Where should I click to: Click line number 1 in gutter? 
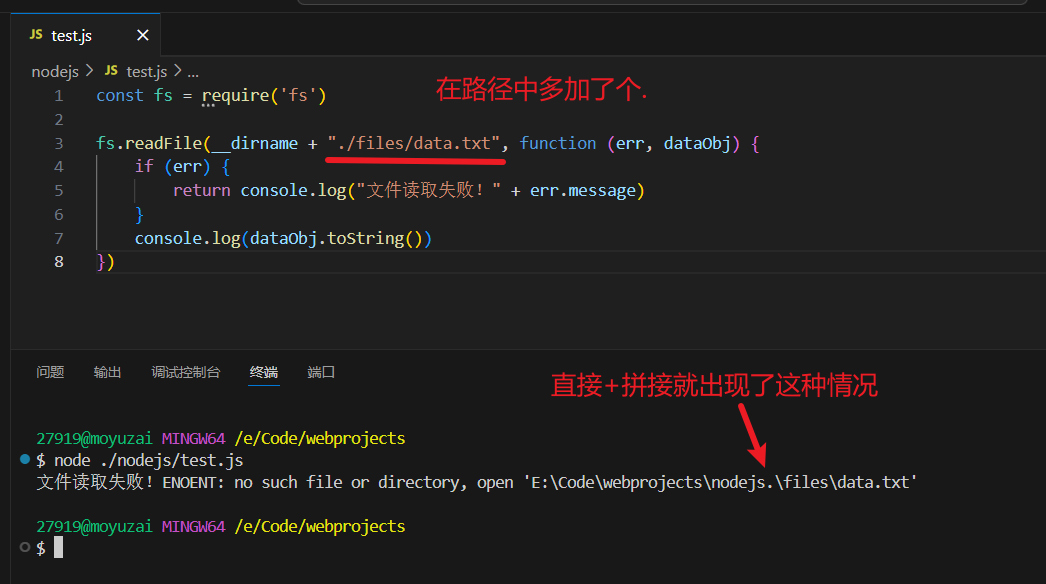tap(59, 96)
